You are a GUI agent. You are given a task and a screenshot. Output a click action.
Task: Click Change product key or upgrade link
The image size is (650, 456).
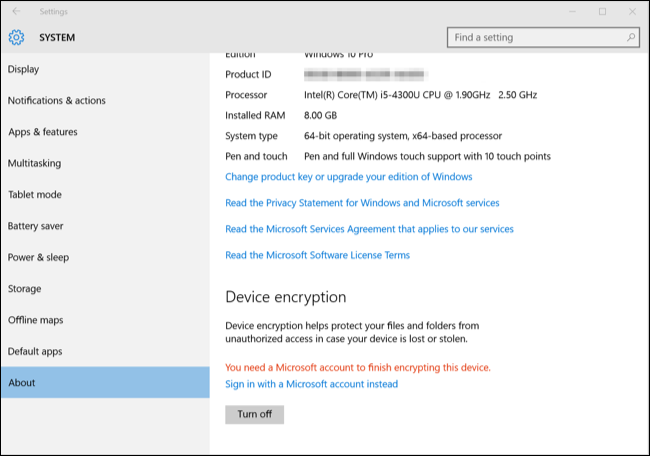[x=348, y=177]
